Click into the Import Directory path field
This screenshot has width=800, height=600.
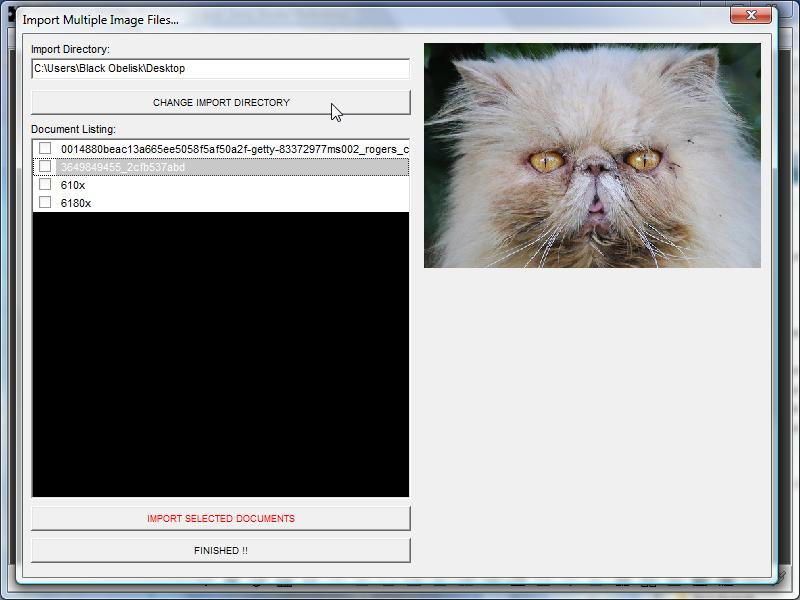click(221, 69)
